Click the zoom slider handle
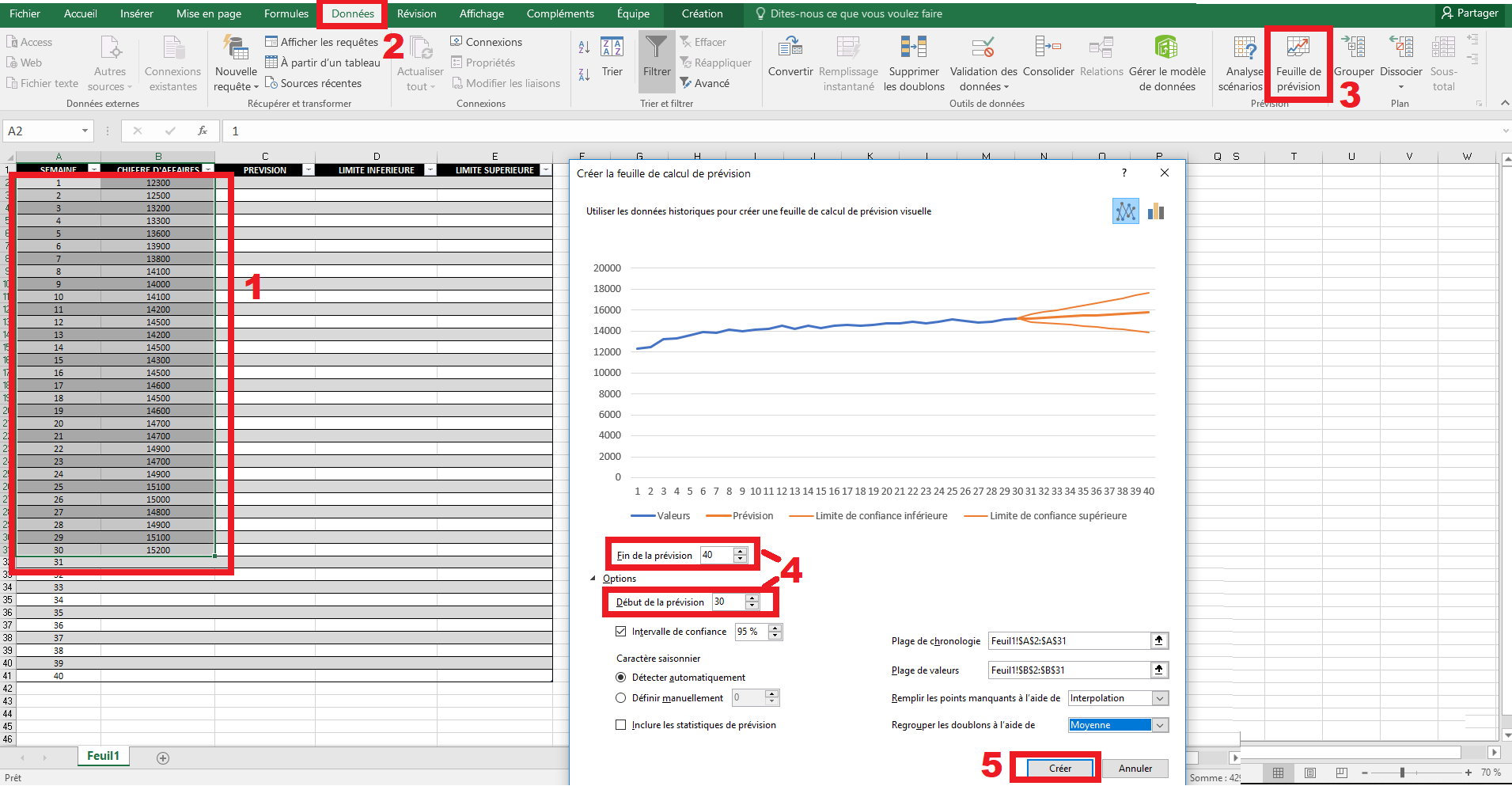Viewport: 1512px width, 786px height. [x=1402, y=773]
